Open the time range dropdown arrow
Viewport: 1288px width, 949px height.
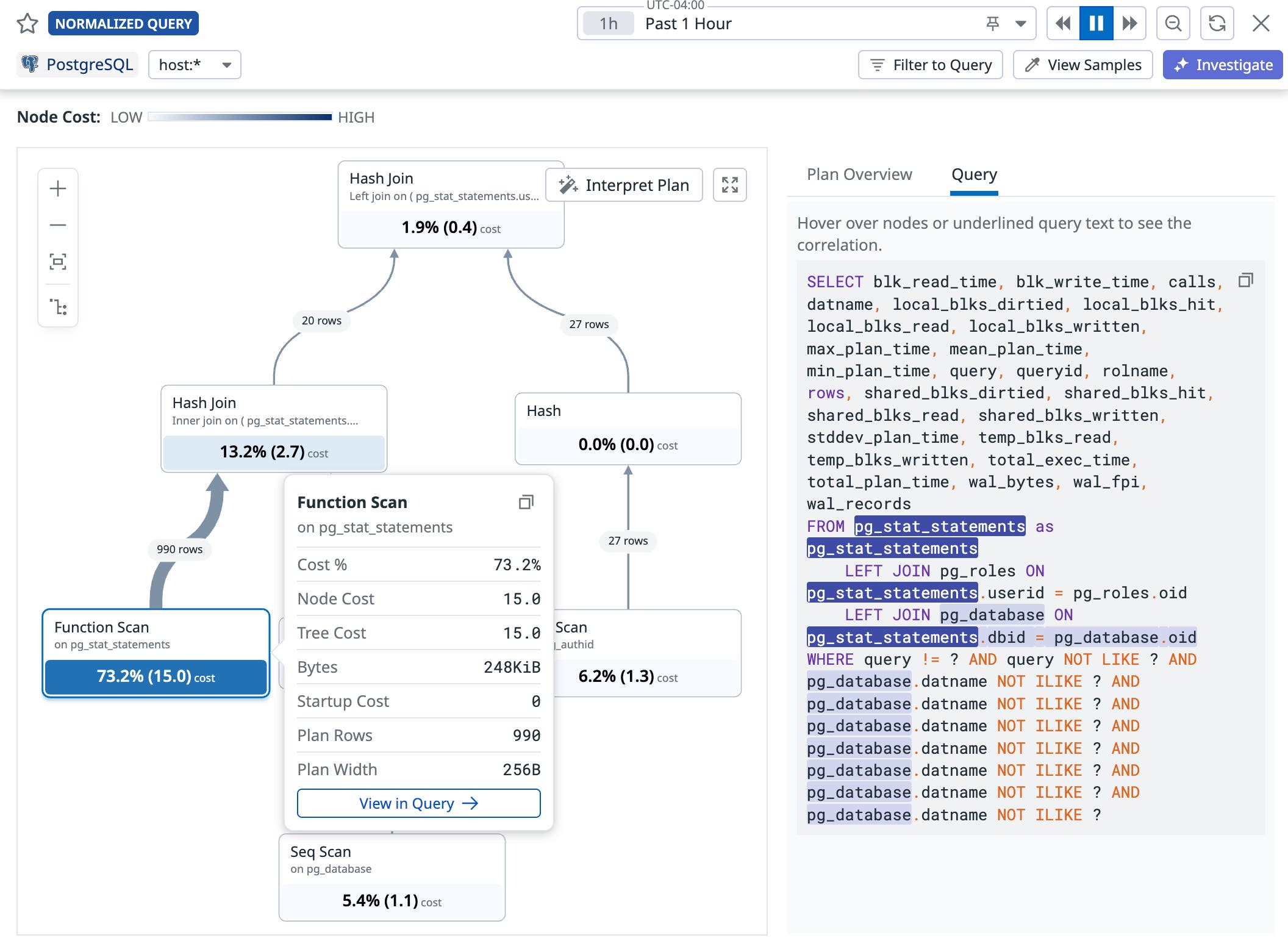tap(1020, 24)
